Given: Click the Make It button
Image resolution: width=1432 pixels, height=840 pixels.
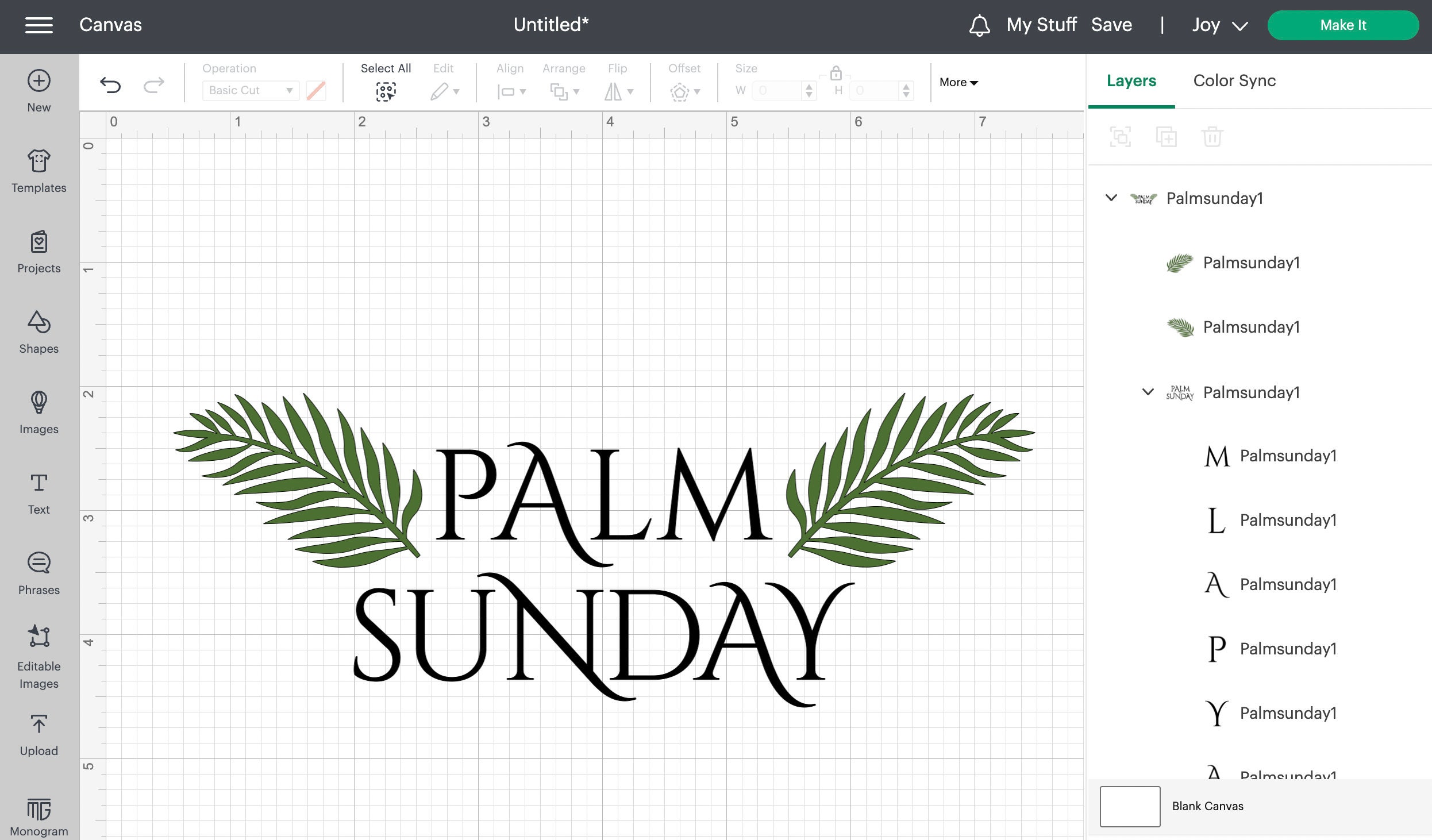Looking at the screenshot, I should coord(1343,25).
